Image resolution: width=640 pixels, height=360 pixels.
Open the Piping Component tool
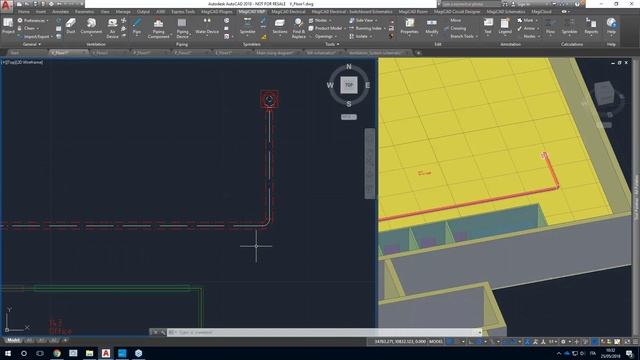coord(158,28)
